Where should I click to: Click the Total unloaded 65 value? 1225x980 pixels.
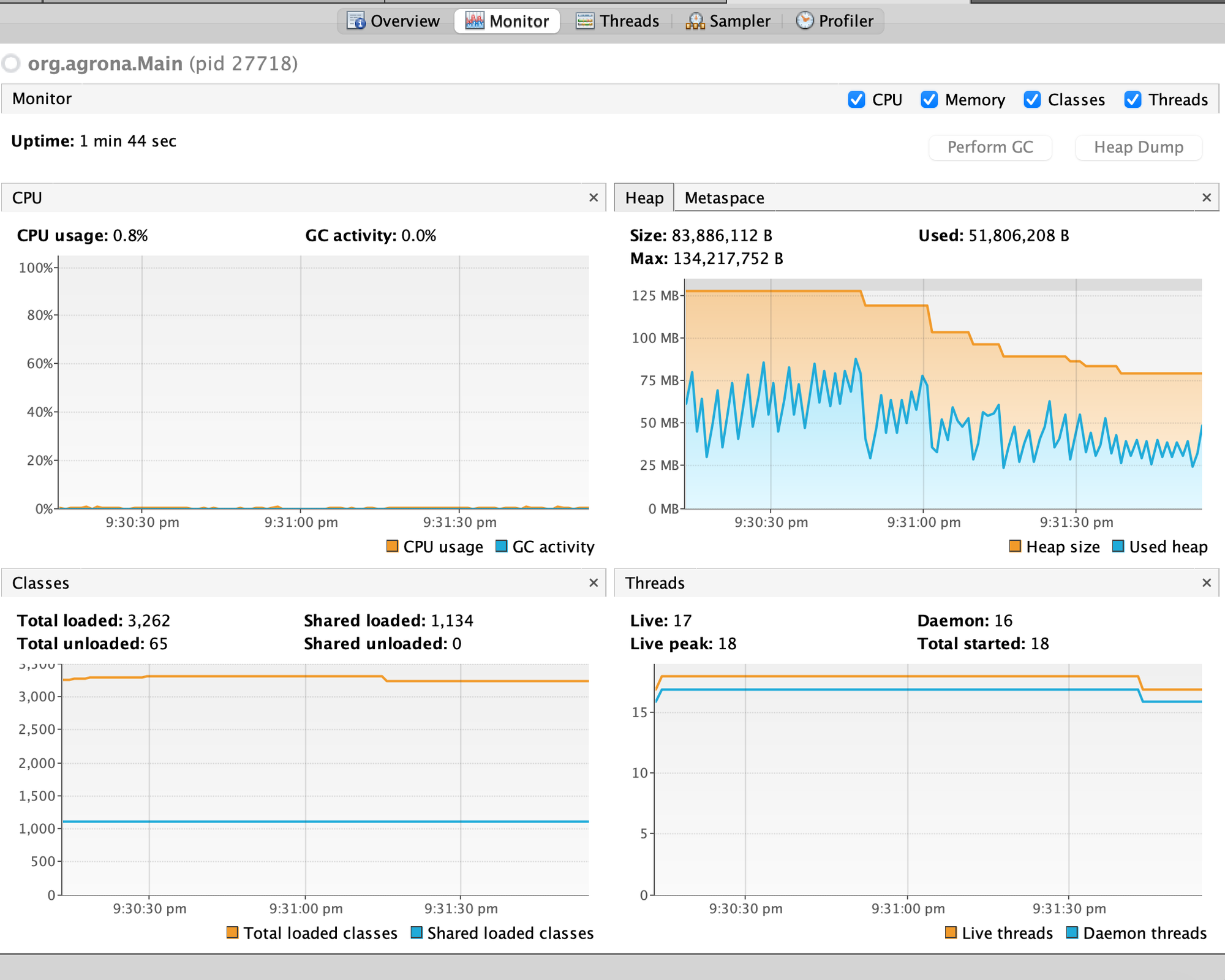coord(159,644)
